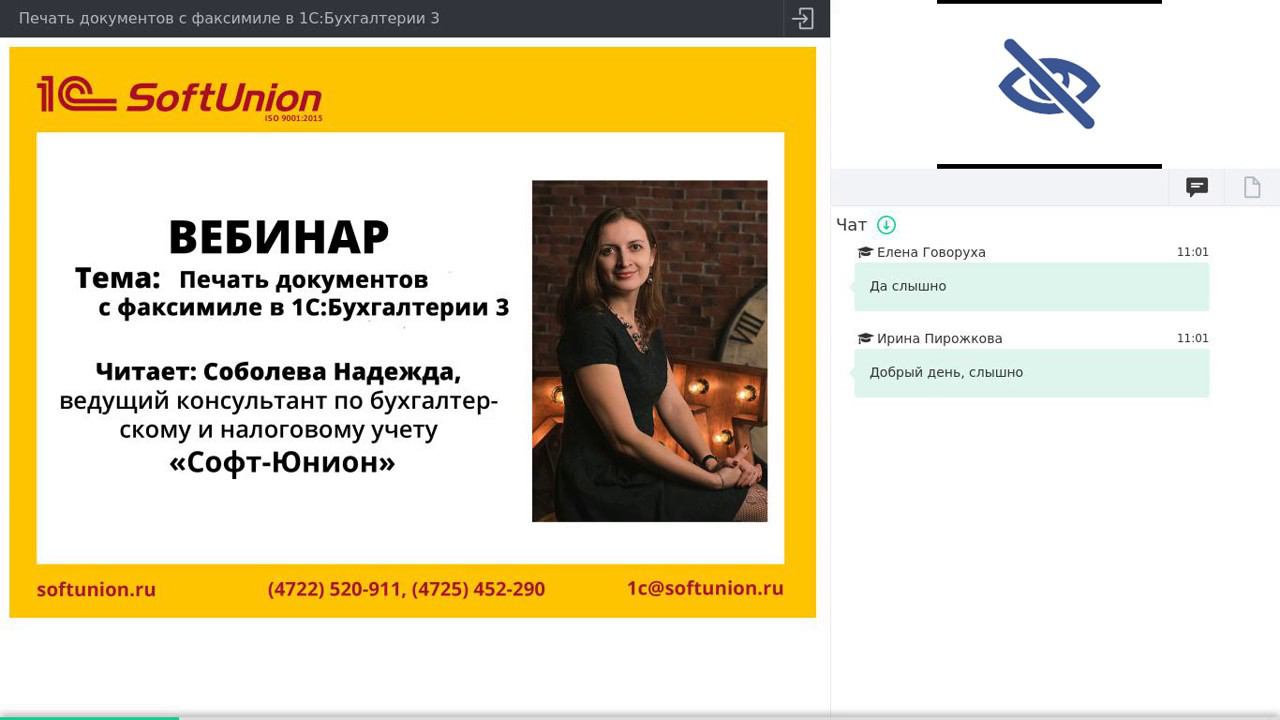Toggle the crossed-out eye video visibility icon
Viewport: 1280px width, 720px height.
1049,84
